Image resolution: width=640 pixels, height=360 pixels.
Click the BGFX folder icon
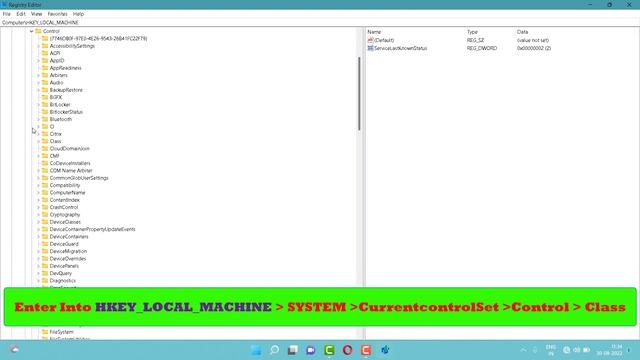click(45, 97)
